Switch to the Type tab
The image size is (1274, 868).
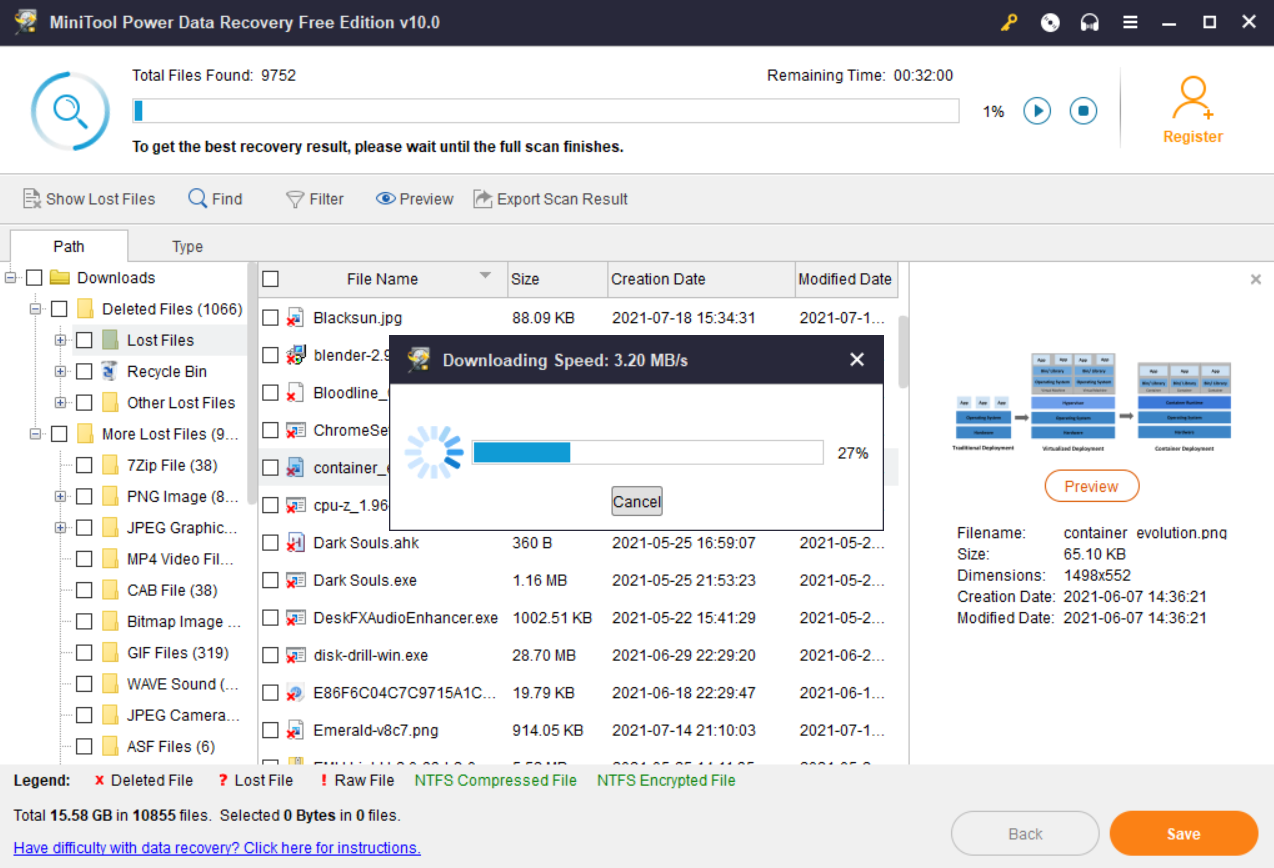pos(187,247)
